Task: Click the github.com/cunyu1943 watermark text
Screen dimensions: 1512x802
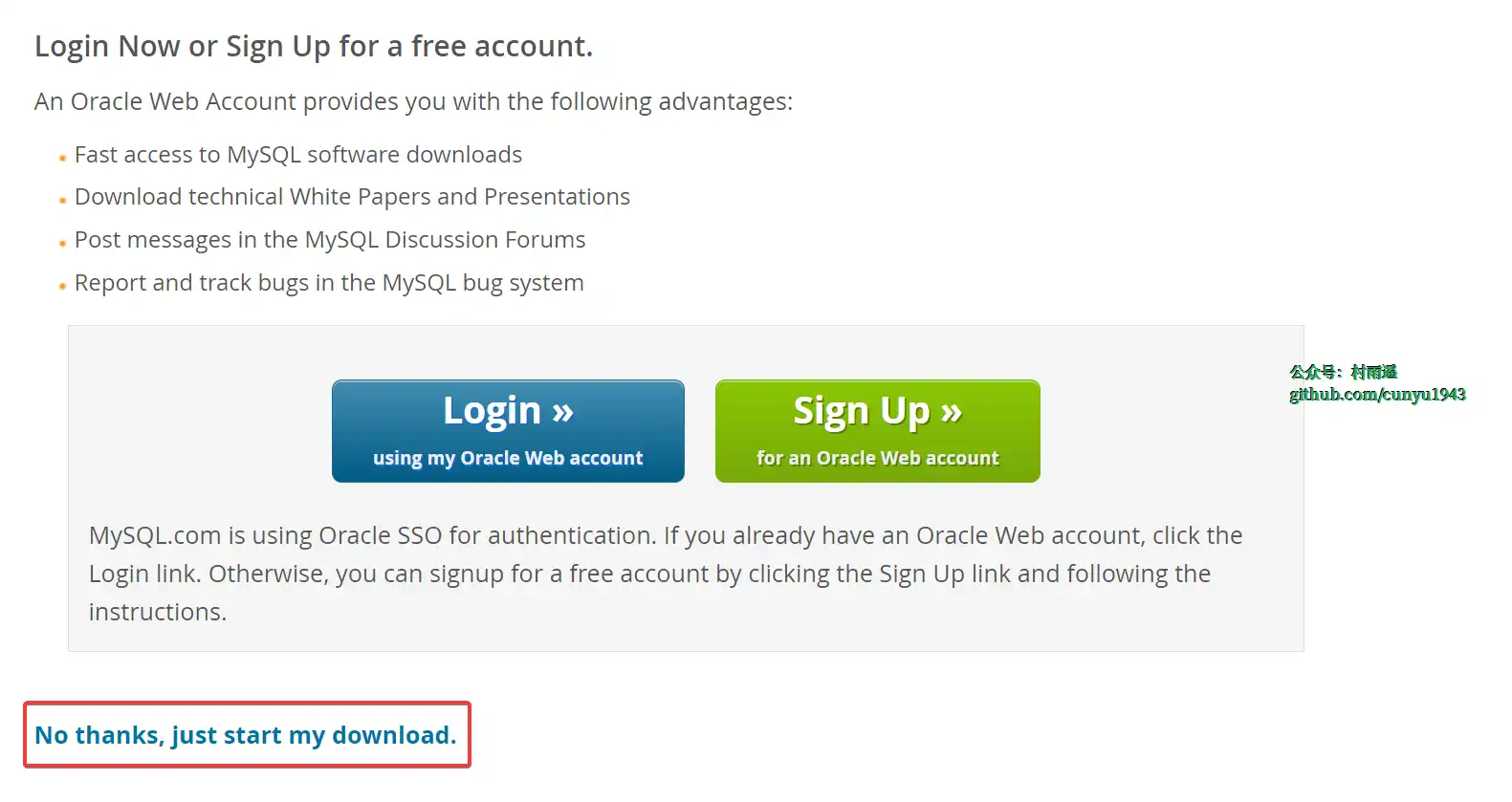Action: tap(1376, 395)
